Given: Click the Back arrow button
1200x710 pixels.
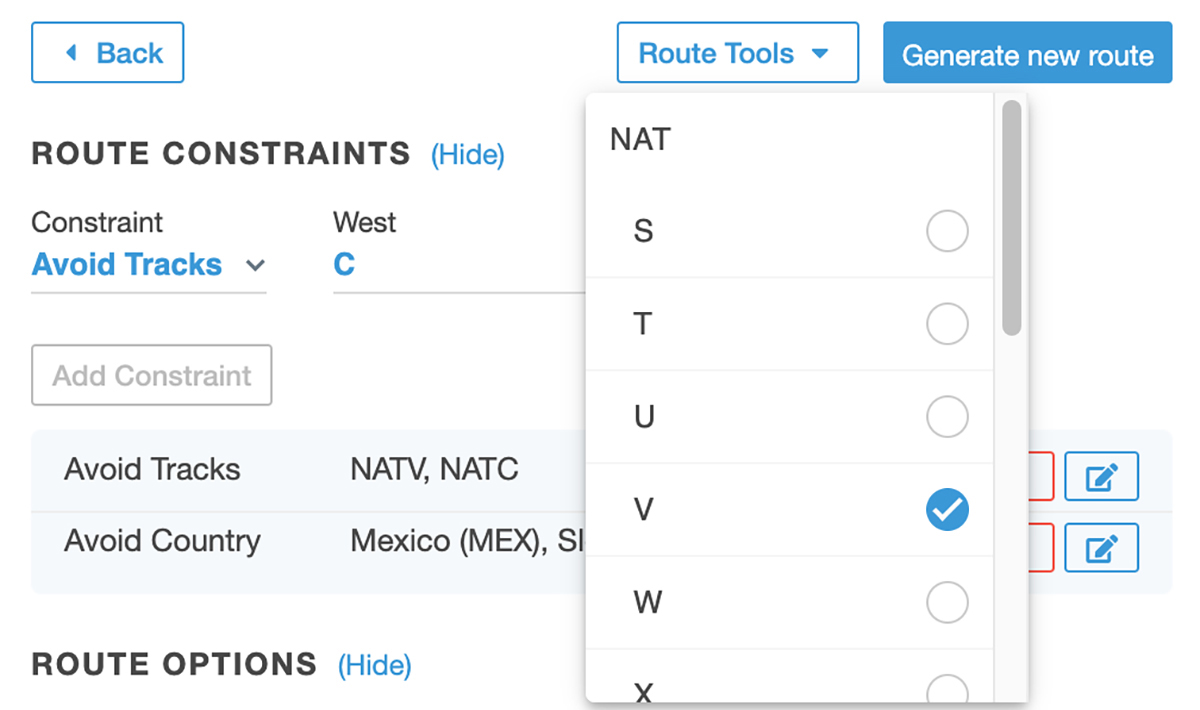Looking at the screenshot, I should point(108,53).
